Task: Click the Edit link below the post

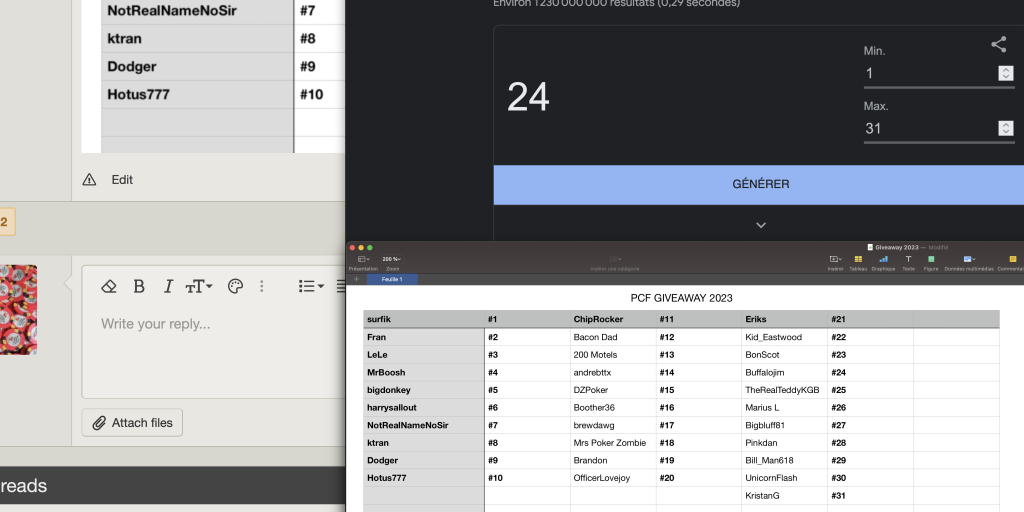Action: (x=122, y=180)
